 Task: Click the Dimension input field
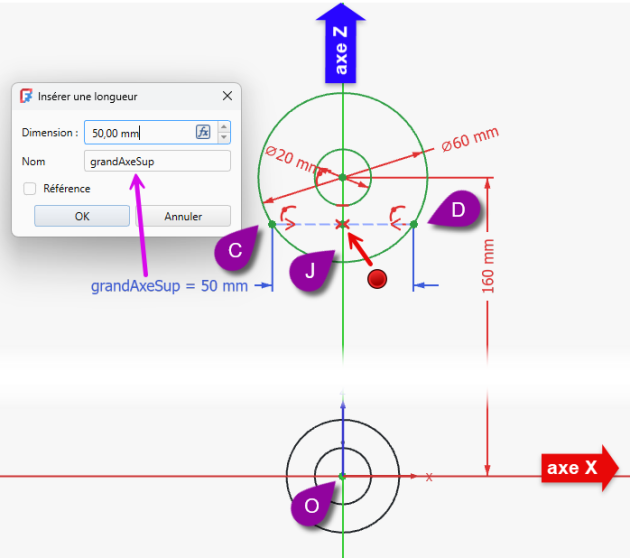[138, 132]
